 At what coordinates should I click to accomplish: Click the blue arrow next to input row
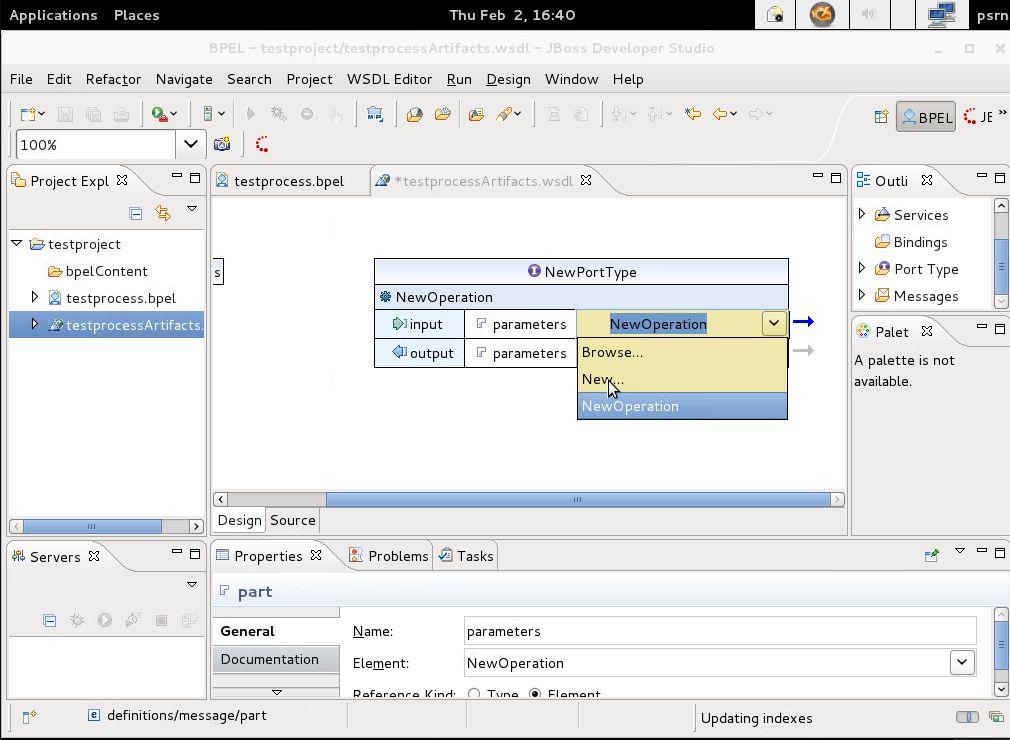click(x=803, y=322)
